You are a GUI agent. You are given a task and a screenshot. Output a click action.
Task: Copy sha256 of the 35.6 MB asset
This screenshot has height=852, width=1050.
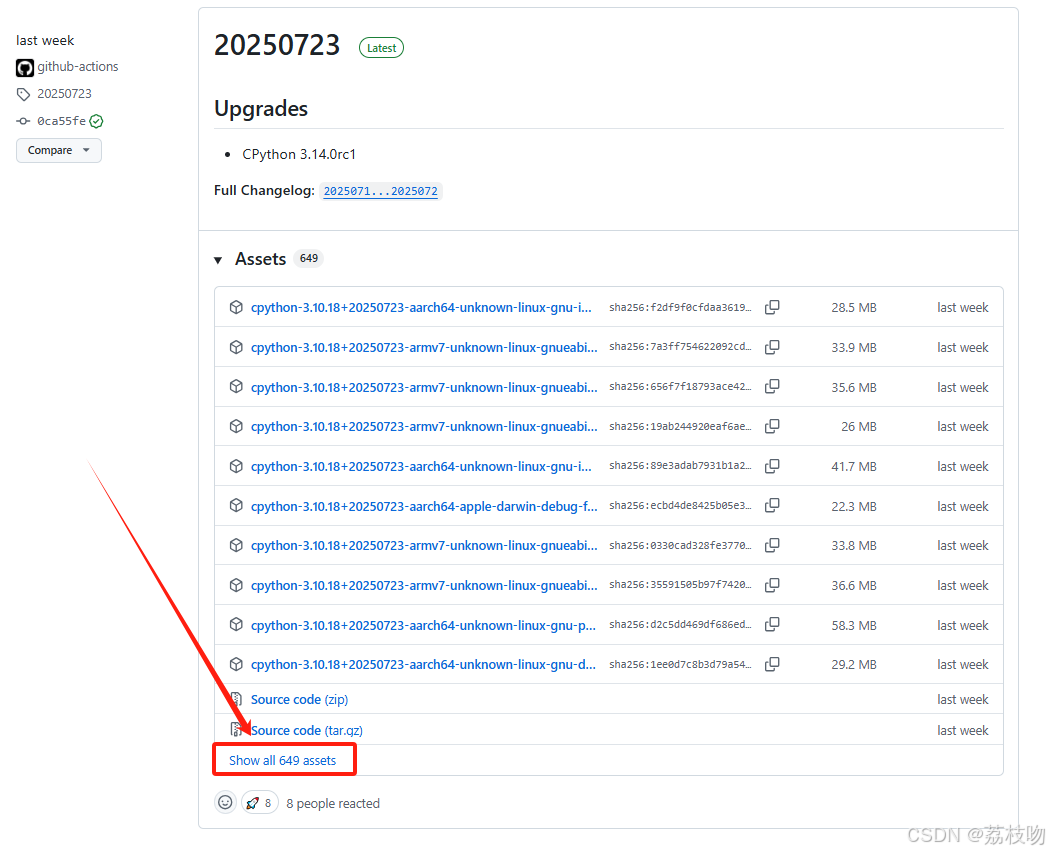click(772, 386)
